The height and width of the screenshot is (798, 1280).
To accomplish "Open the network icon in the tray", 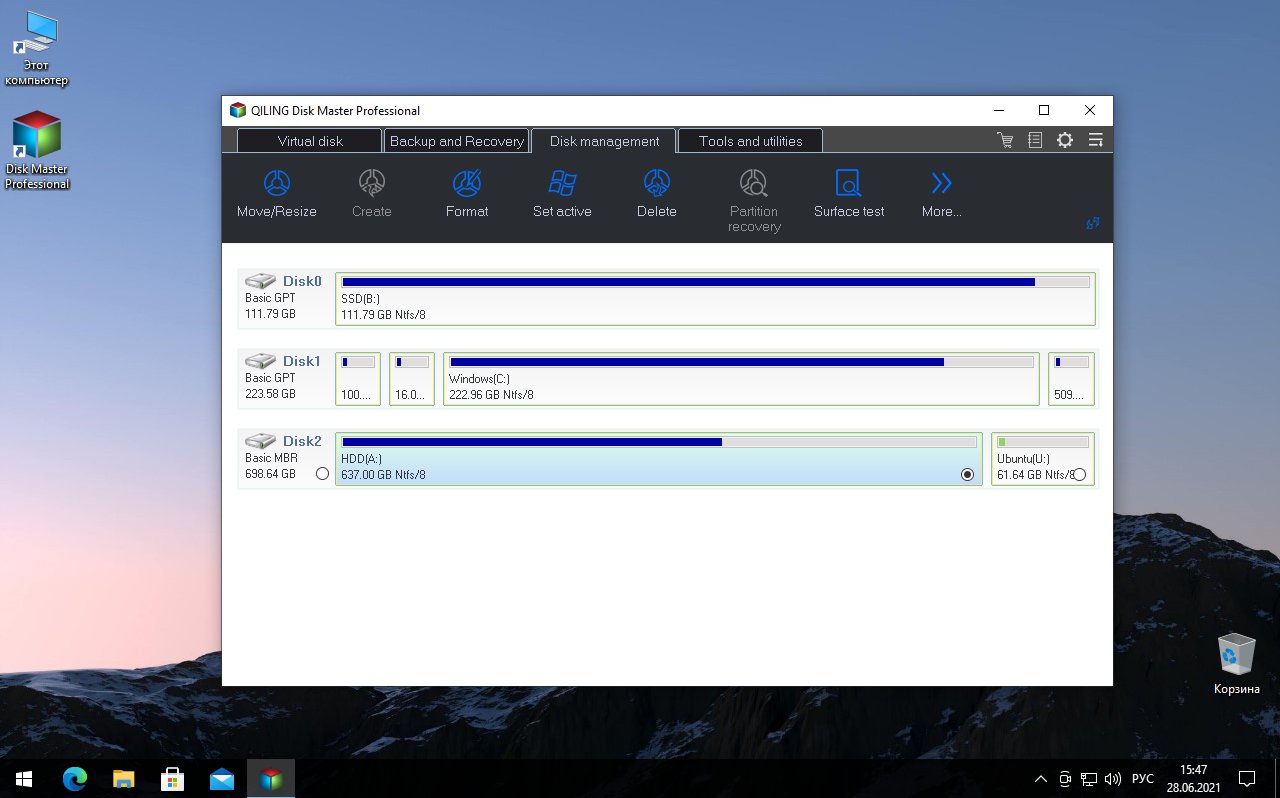I will (x=1089, y=778).
